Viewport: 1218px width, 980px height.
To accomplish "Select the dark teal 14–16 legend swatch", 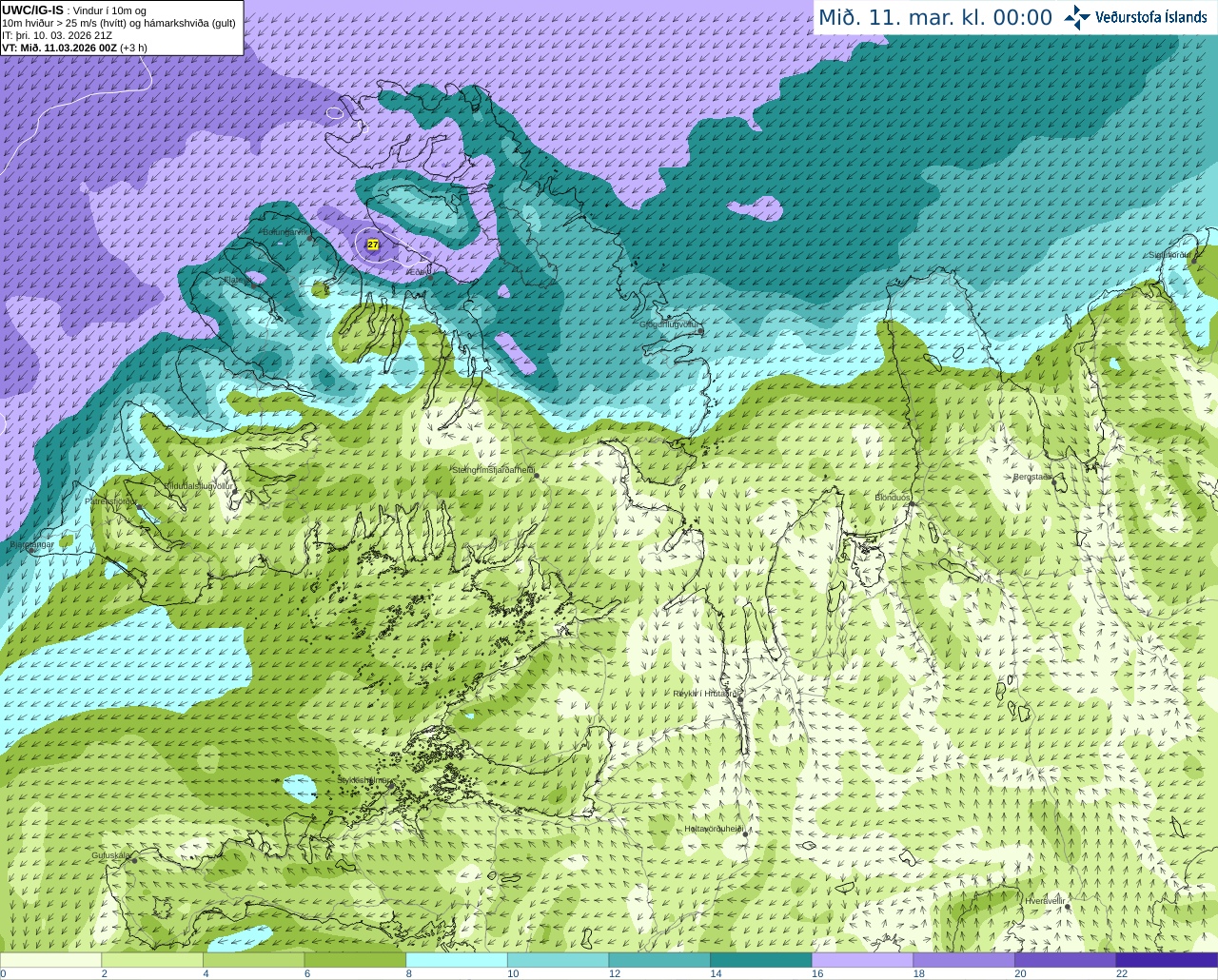I will tap(761, 960).
